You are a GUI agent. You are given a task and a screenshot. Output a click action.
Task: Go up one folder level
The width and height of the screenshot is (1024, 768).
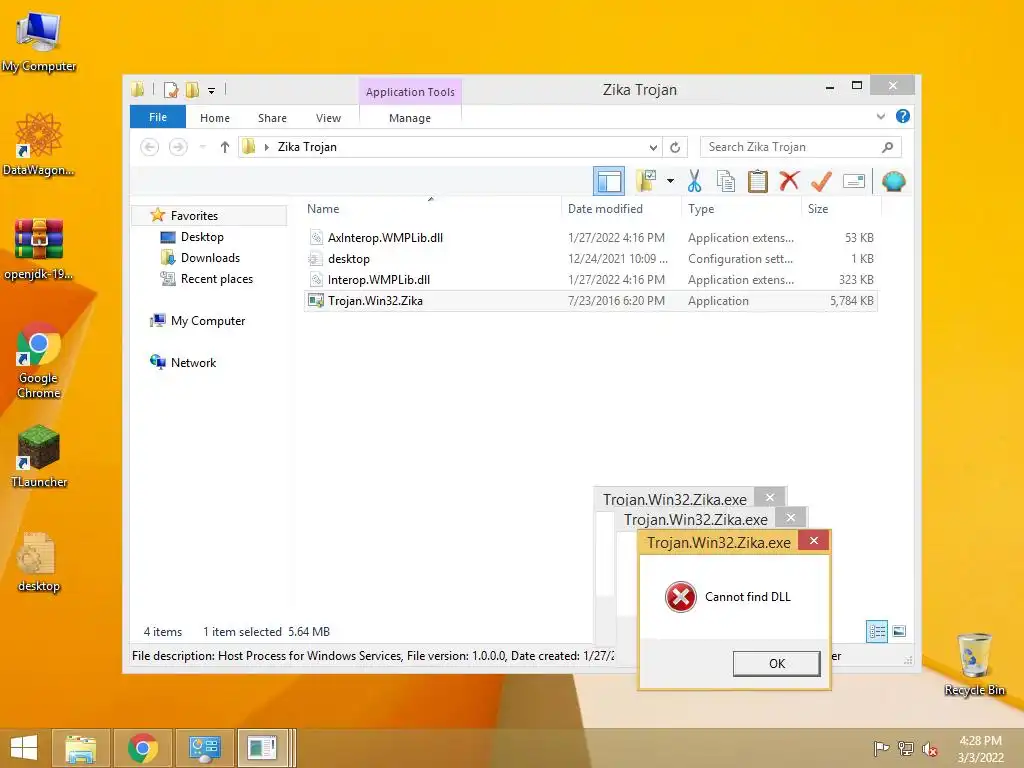point(225,147)
